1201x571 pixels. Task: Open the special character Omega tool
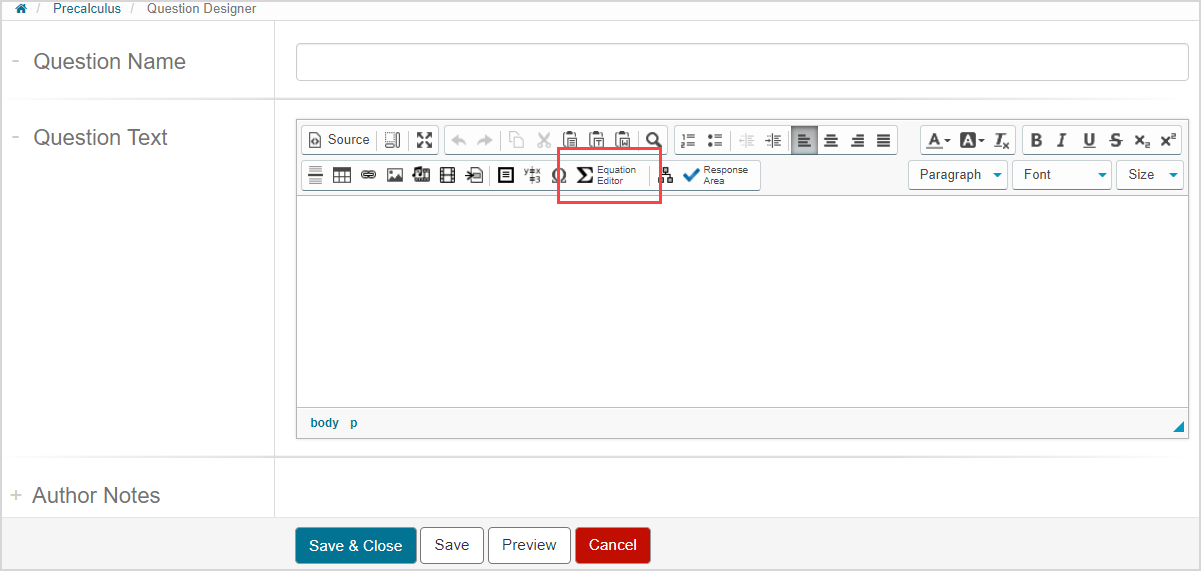coord(559,175)
